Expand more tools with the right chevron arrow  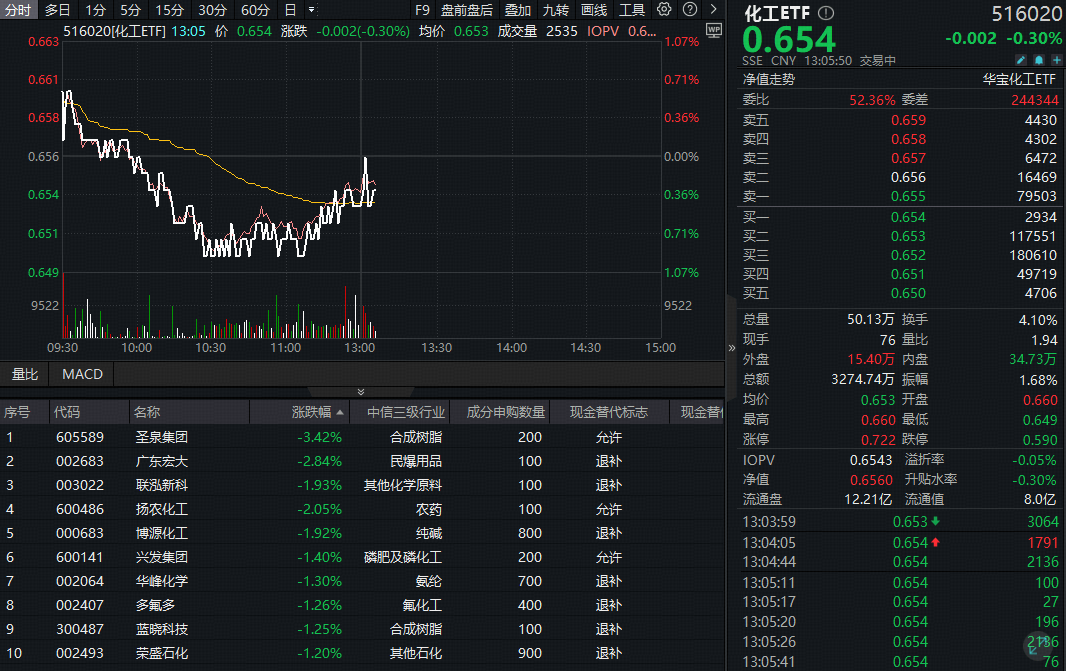[714, 9]
